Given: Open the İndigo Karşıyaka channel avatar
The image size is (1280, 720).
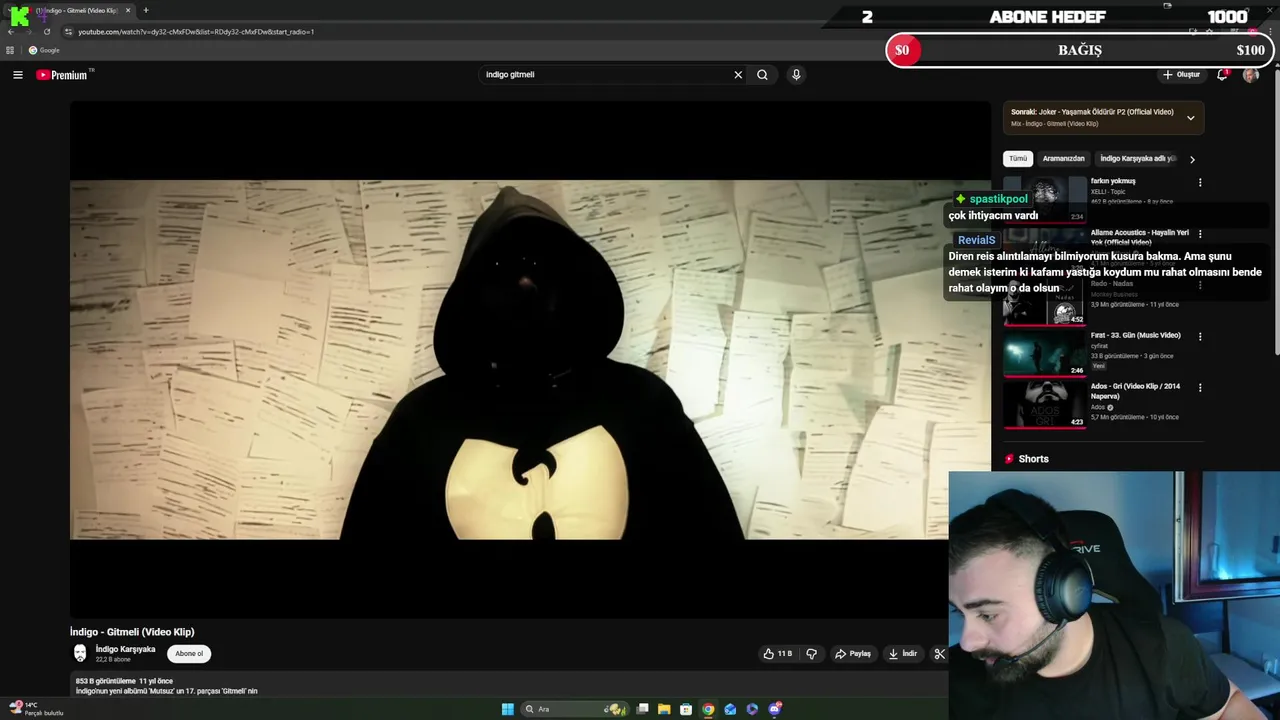Looking at the screenshot, I should (80, 653).
